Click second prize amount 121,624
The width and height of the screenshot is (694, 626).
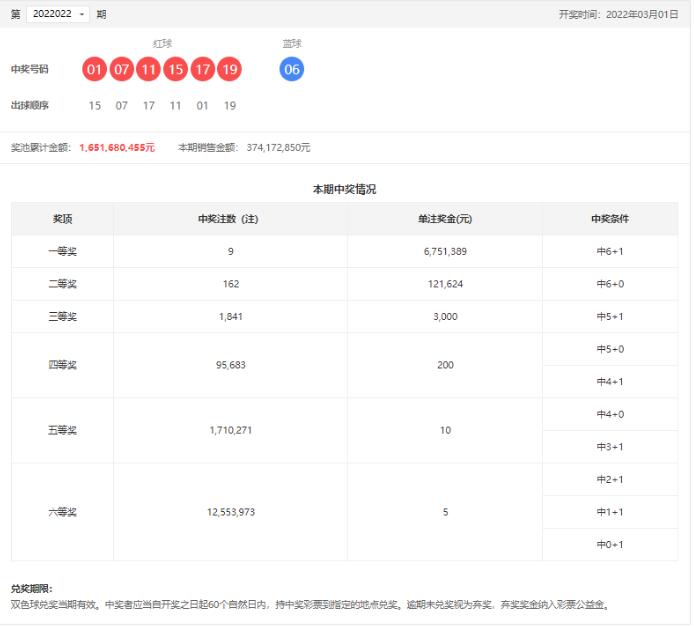pyautogui.click(x=445, y=284)
